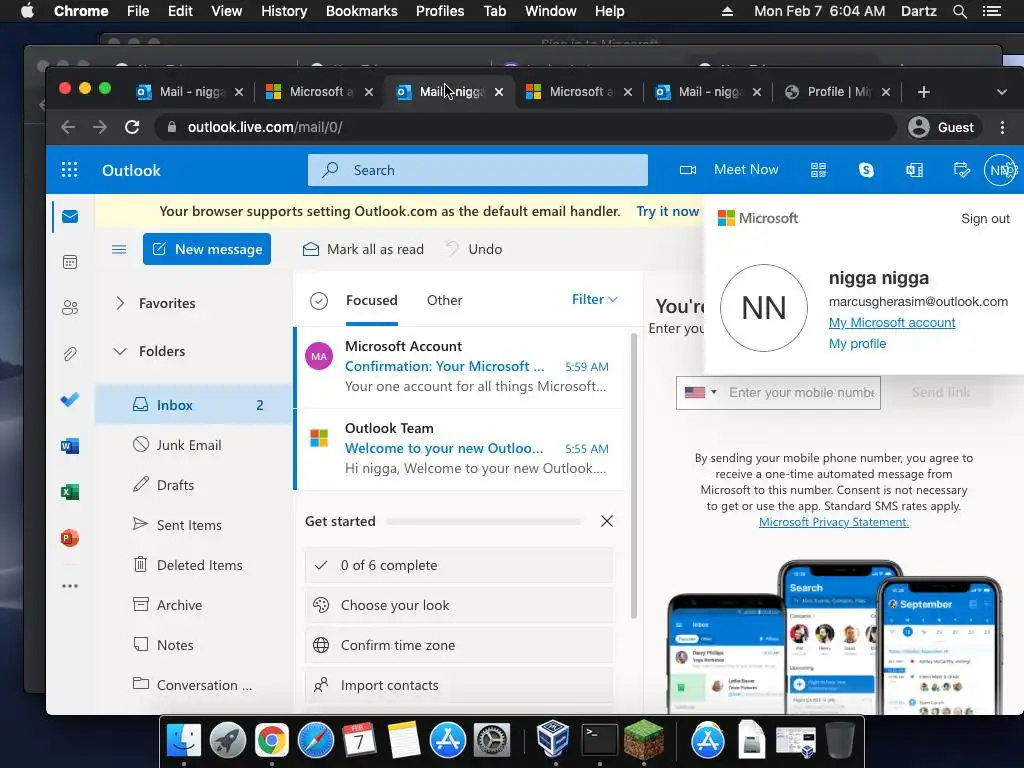Image resolution: width=1024 pixels, height=768 pixels.
Task: Show more apps via the ellipsis icon
Action: 70,586
